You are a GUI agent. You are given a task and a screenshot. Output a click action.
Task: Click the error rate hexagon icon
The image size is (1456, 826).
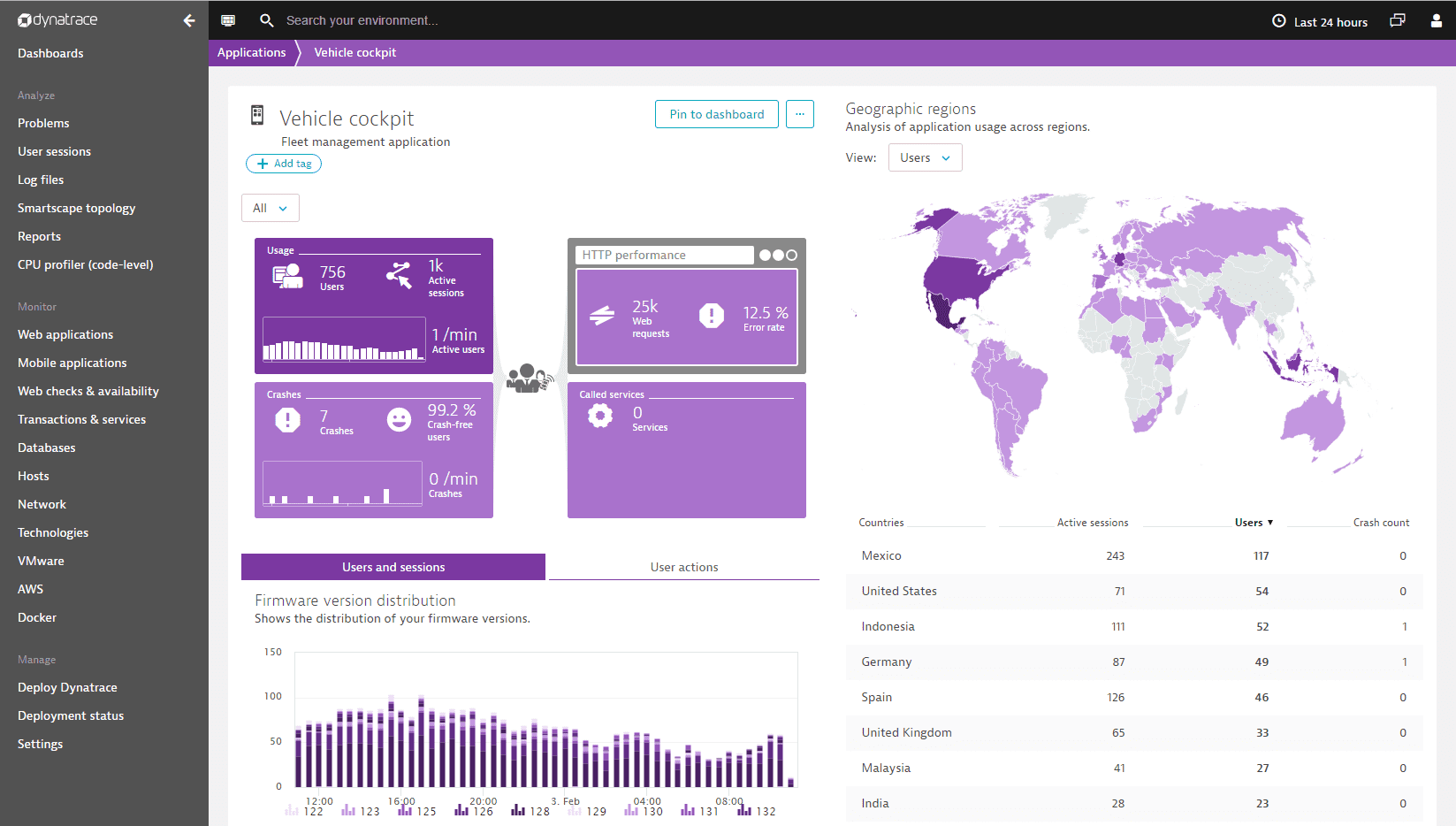pyautogui.click(x=712, y=315)
